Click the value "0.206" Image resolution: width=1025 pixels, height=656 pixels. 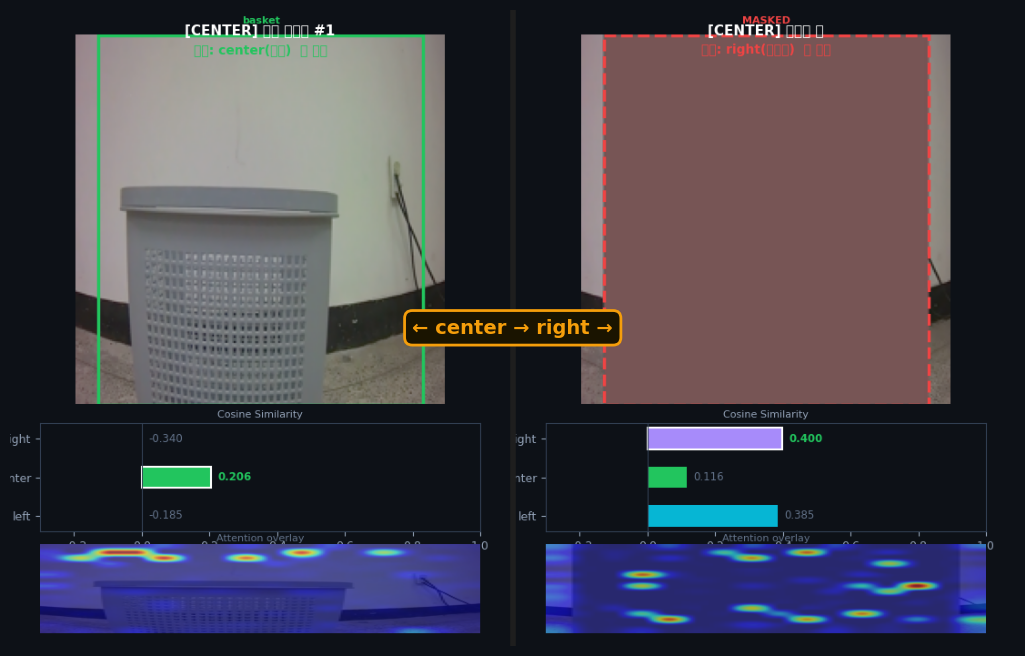[235, 477]
